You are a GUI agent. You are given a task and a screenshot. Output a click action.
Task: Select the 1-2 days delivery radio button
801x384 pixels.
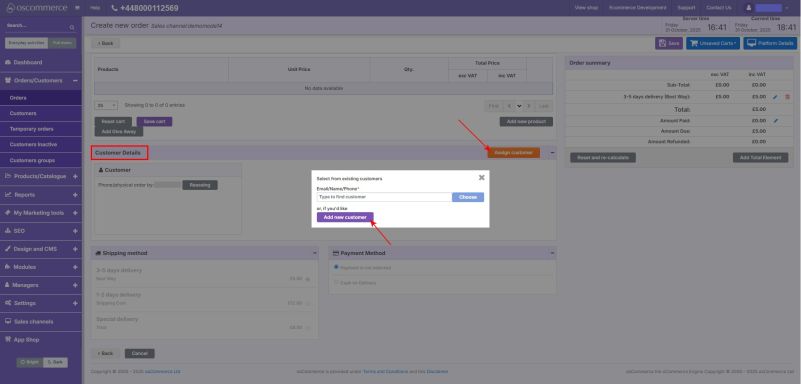[x=308, y=303]
